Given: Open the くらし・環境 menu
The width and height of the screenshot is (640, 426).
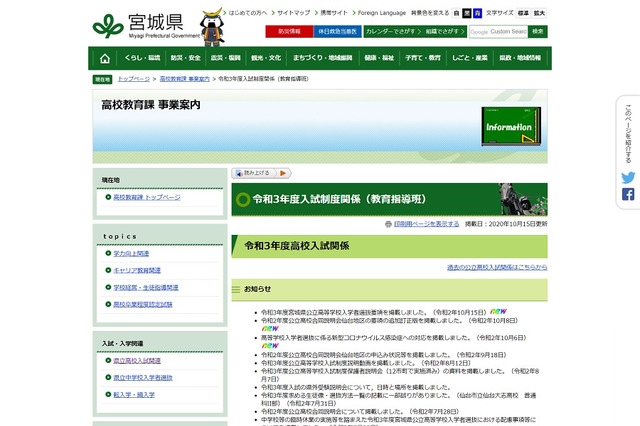Looking at the screenshot, I should tap(142, 58).
